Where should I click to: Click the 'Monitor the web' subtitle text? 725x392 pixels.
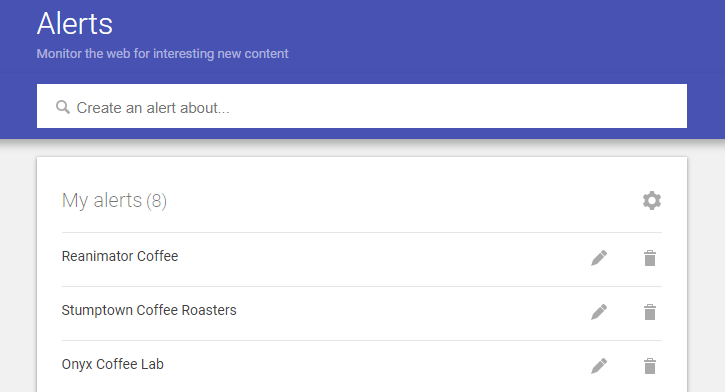(162, 54)
